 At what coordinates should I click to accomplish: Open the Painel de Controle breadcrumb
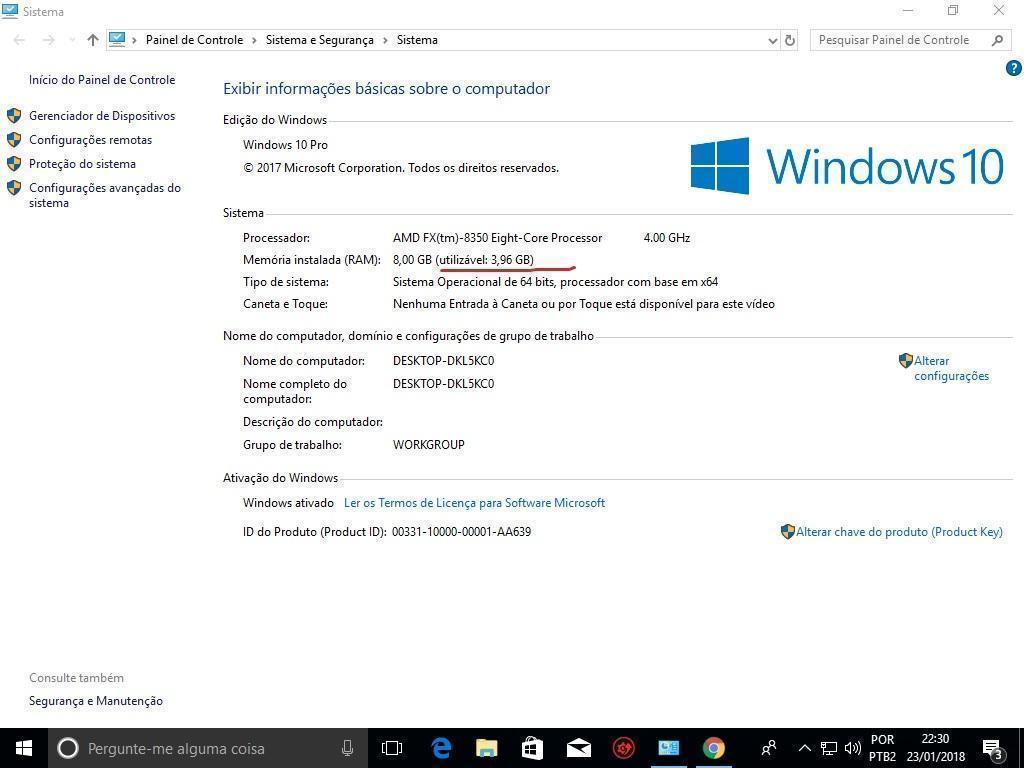[195, 40]
